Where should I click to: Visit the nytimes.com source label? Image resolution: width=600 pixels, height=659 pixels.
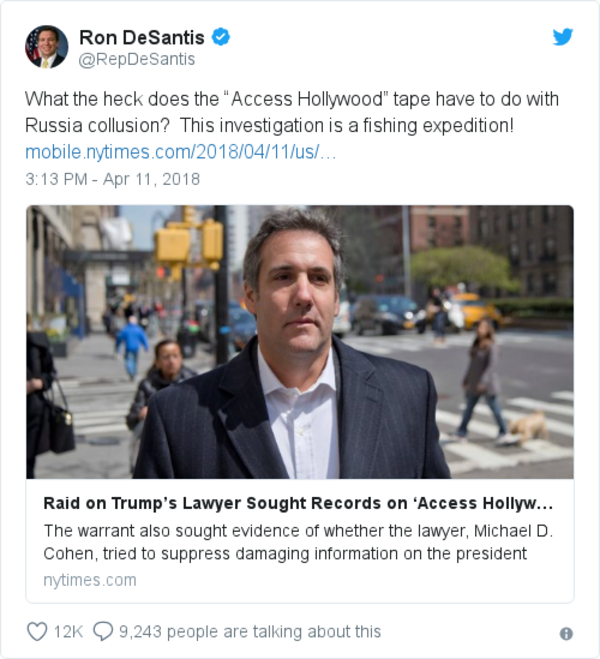pyautogui.click(x=90, y=580)
